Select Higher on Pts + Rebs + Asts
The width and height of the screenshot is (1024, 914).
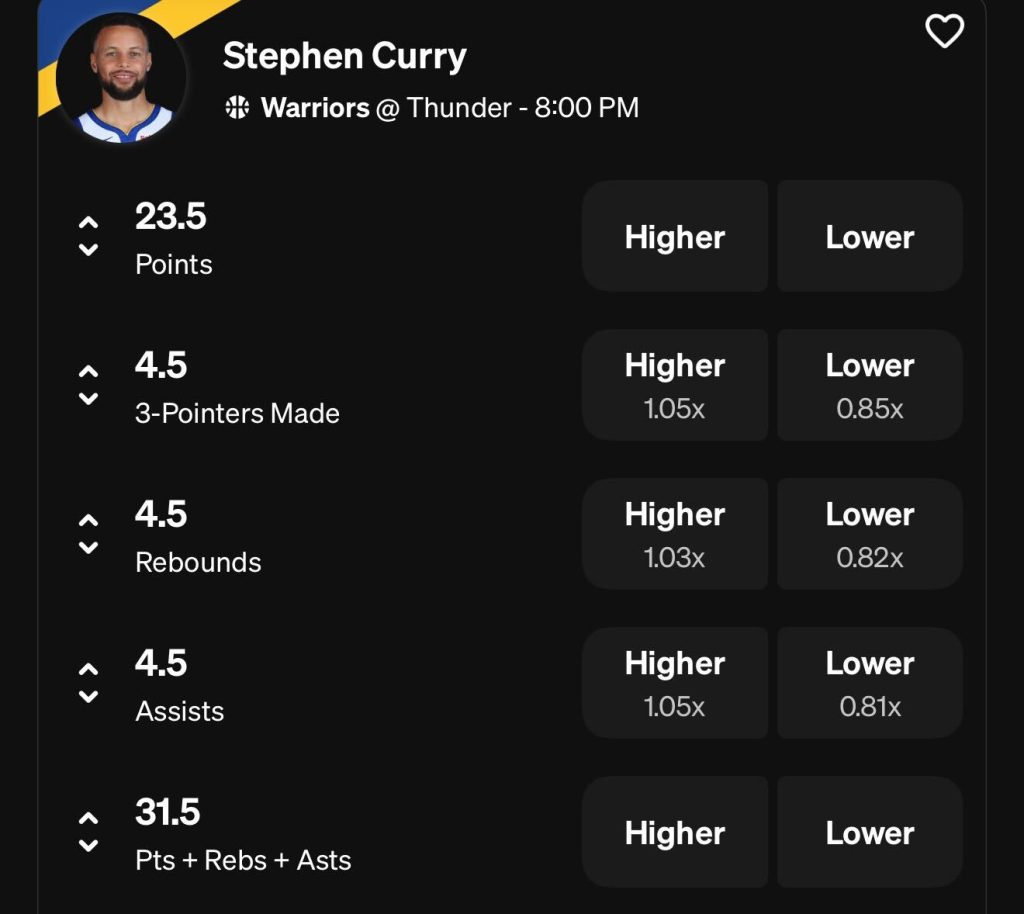[675, 832]
